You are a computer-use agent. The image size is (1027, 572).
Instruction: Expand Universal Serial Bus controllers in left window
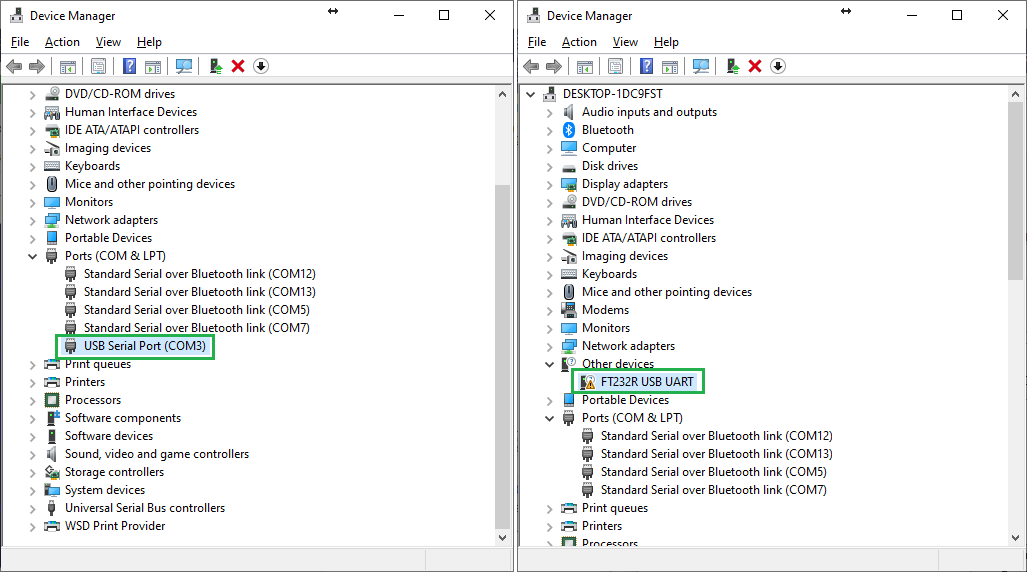(32, 508)
